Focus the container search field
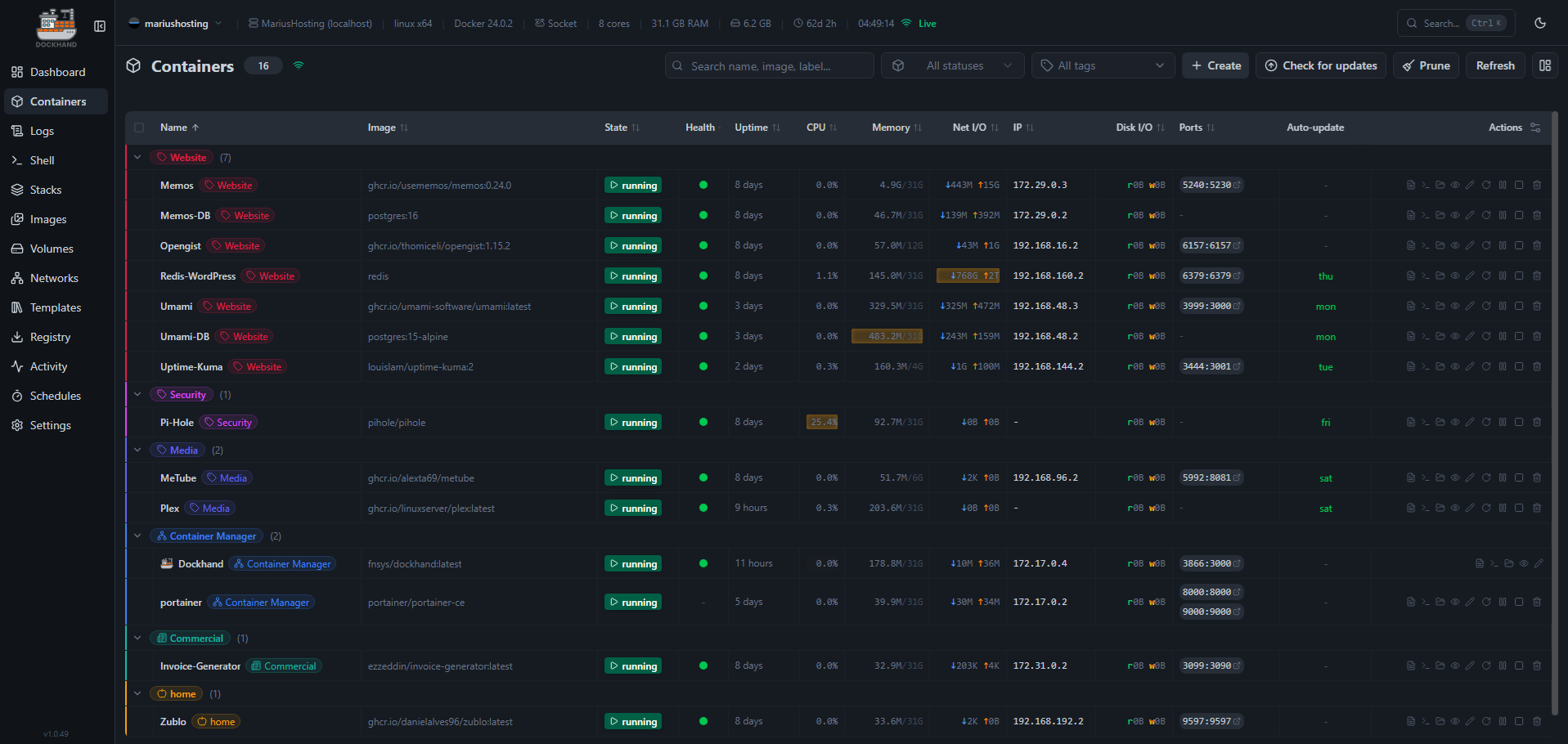 point(770,66)
